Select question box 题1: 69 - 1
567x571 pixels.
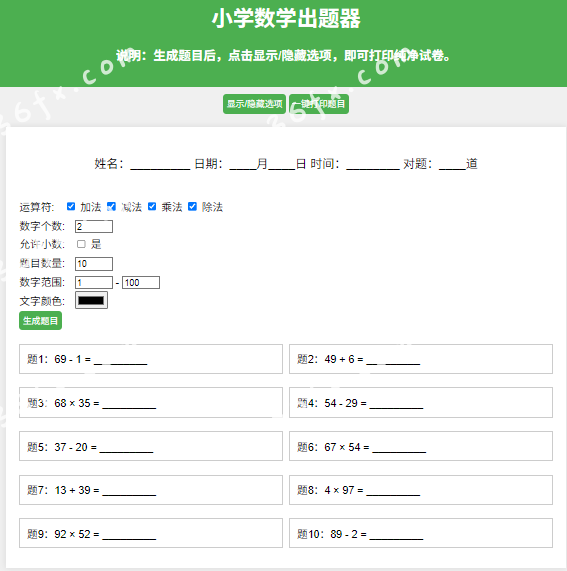[x=151, y=359]
